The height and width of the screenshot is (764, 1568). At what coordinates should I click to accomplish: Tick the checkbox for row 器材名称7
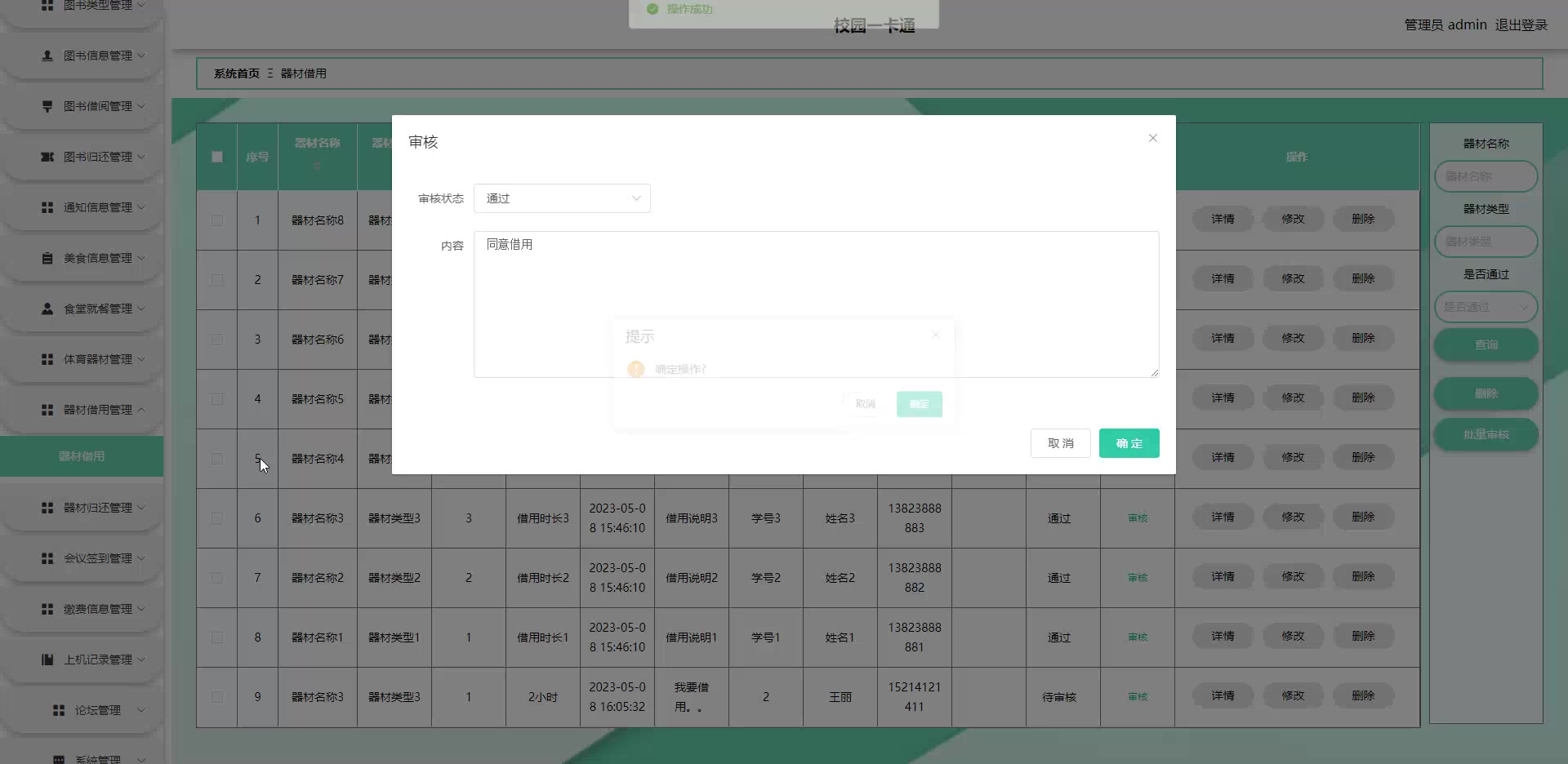[x=217, y=280]
